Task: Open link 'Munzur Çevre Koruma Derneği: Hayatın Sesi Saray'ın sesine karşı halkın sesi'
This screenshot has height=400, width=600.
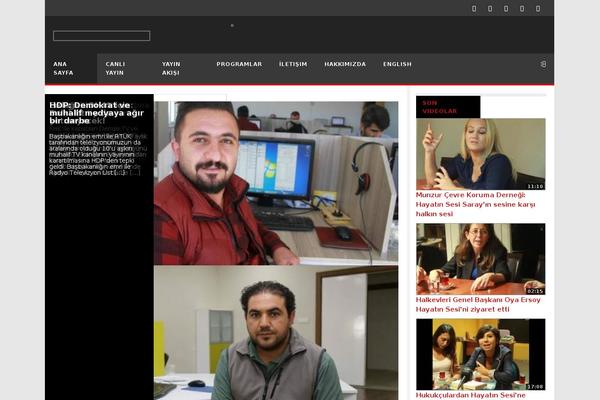Action: pyautogui.click(x=476, y=204)
